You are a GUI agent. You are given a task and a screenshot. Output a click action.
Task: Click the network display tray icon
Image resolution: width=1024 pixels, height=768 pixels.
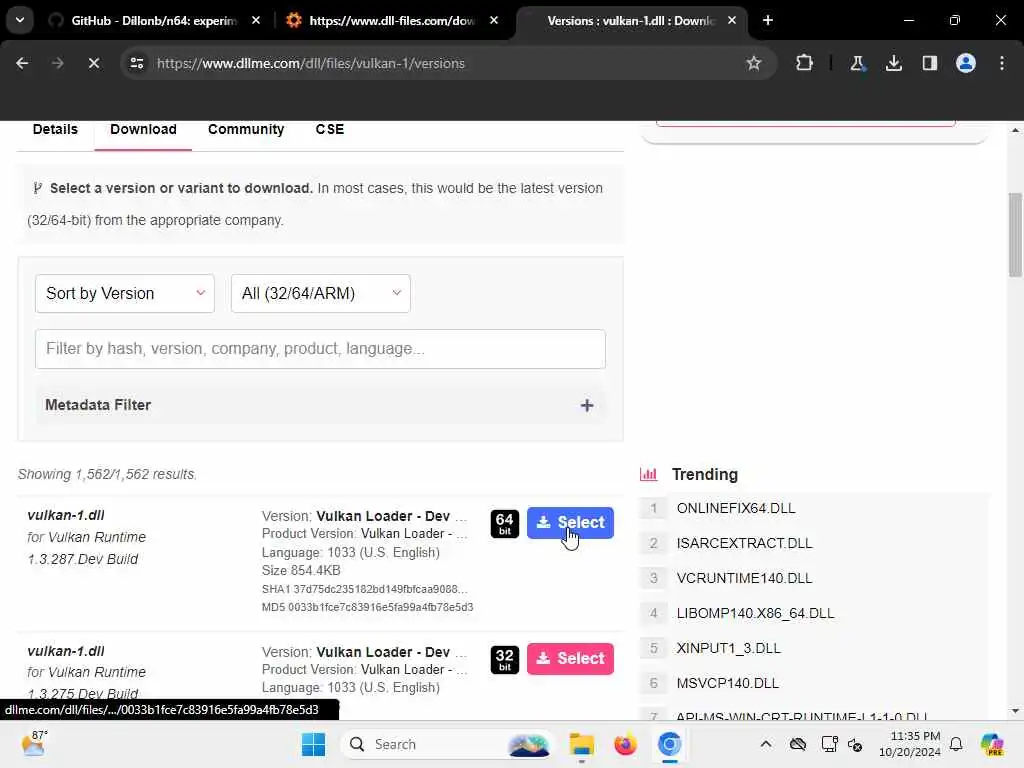pos(829,744)
